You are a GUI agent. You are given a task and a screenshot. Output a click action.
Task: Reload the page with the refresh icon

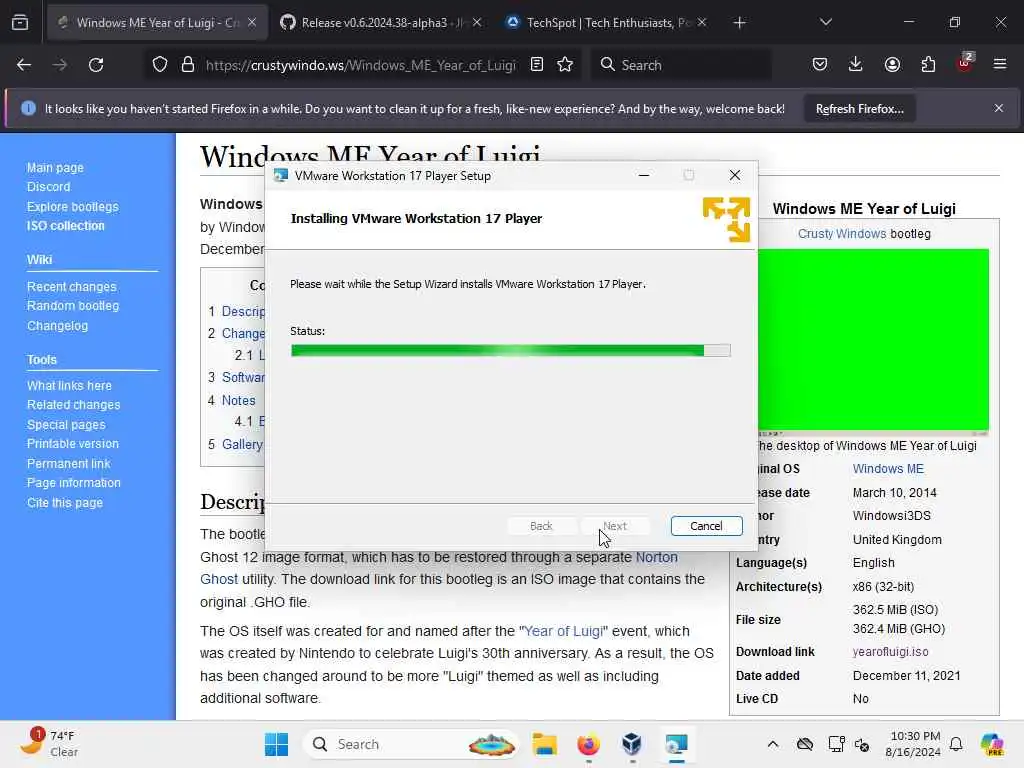click(96, 65)
